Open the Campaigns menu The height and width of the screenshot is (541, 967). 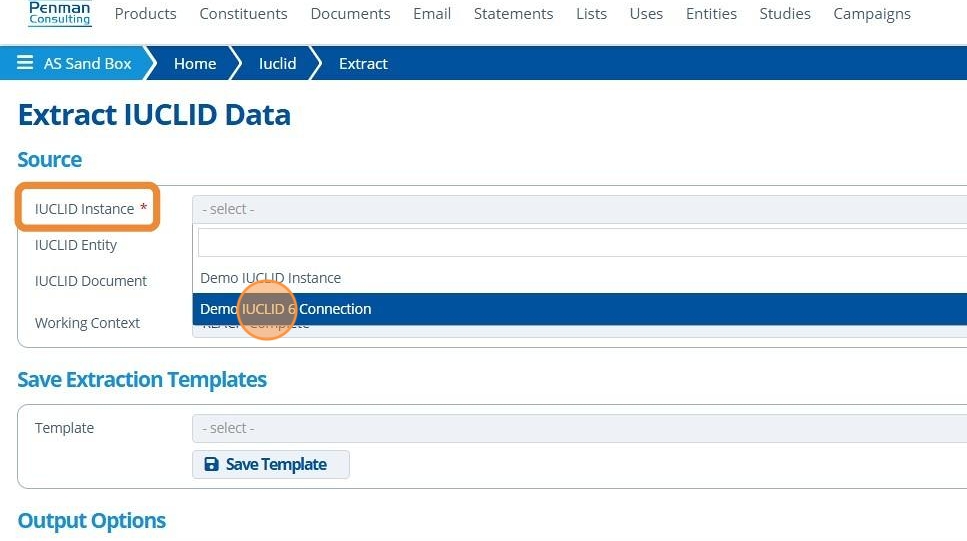coord(872,14)
